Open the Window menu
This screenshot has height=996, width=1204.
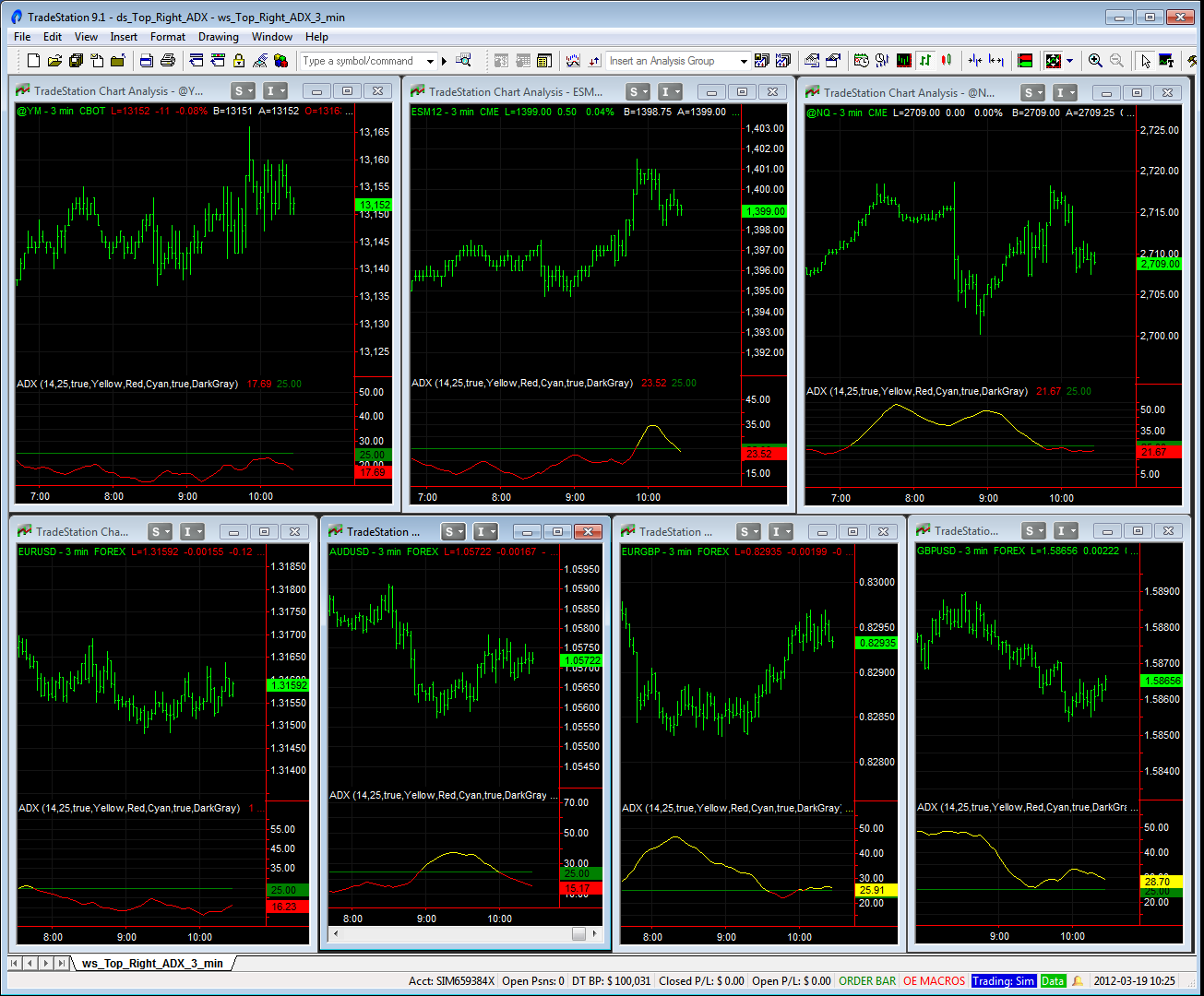pyautogui.click(x=272, y=37)
